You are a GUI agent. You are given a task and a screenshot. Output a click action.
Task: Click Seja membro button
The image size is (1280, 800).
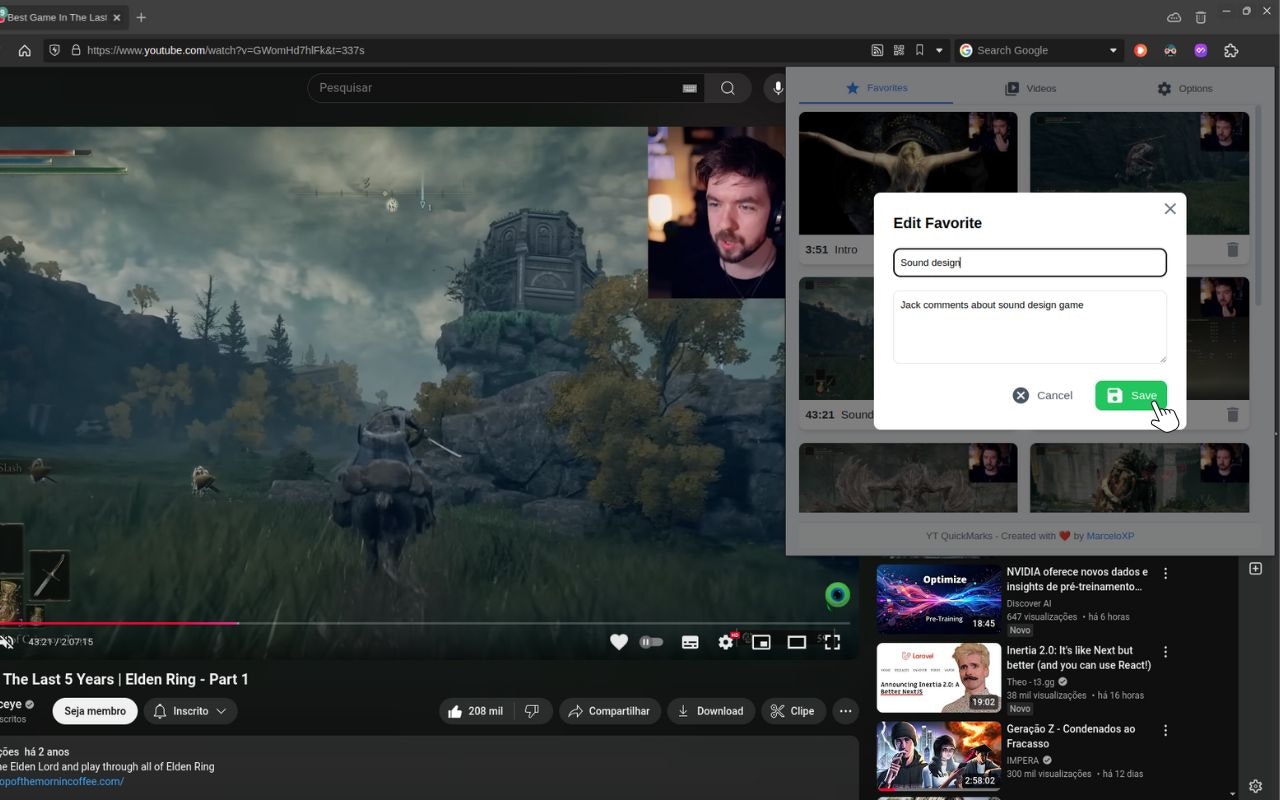(x=95, y=711)
